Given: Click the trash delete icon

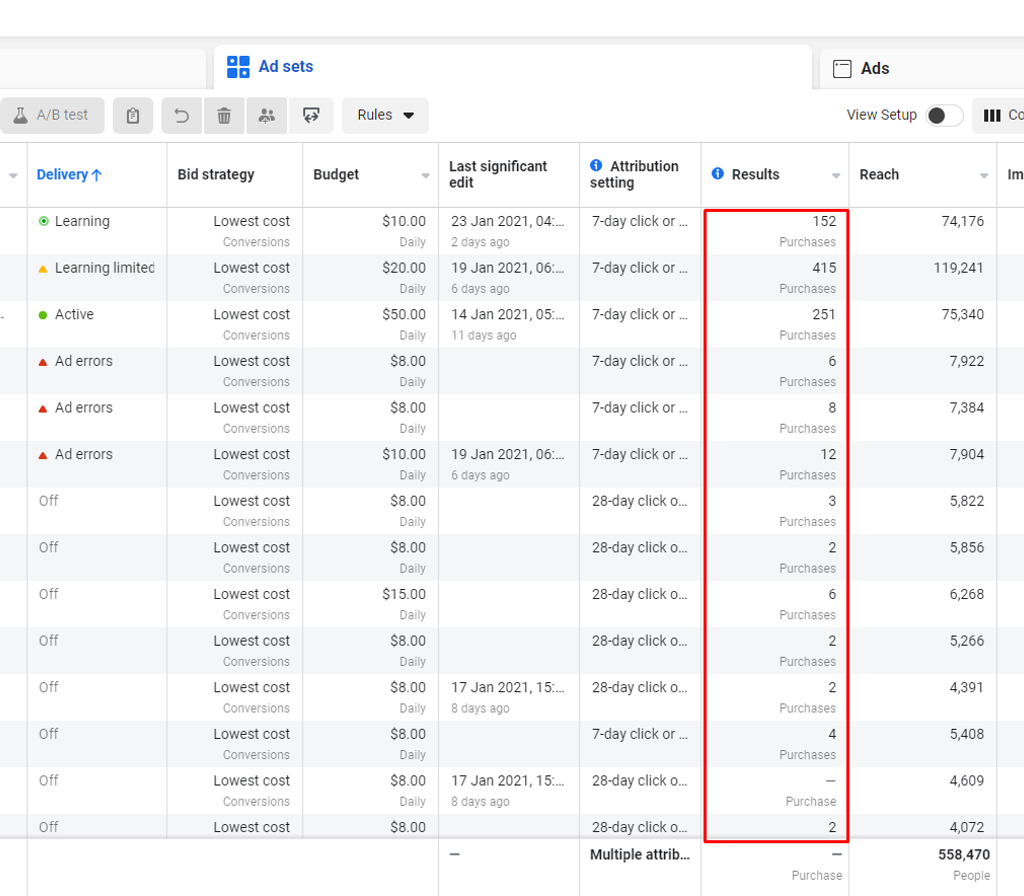Looking at the screenshot, I should [x=224, y=116].
